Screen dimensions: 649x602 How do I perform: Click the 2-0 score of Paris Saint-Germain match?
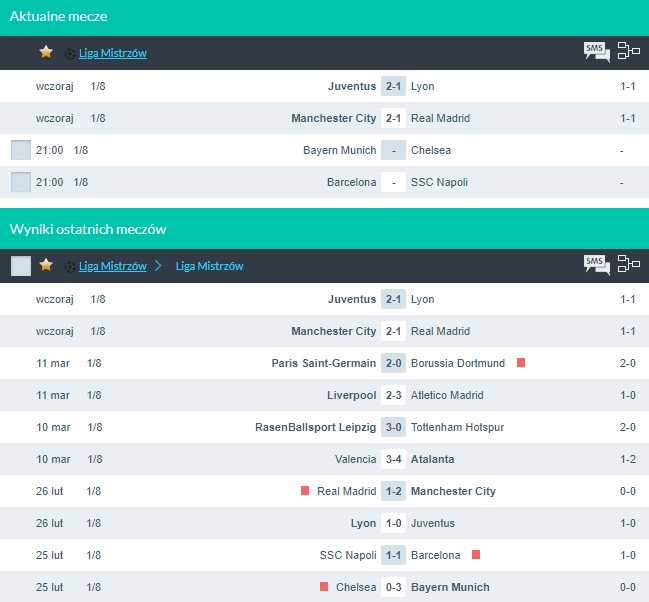(x=393, y=363)
